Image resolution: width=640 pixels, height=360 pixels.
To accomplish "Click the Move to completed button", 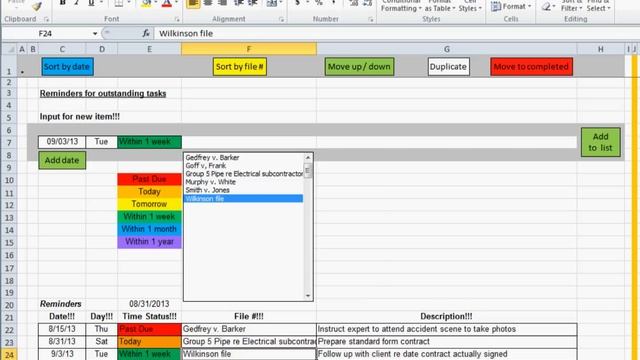I will pyautogui.click(x=531, y=67).
